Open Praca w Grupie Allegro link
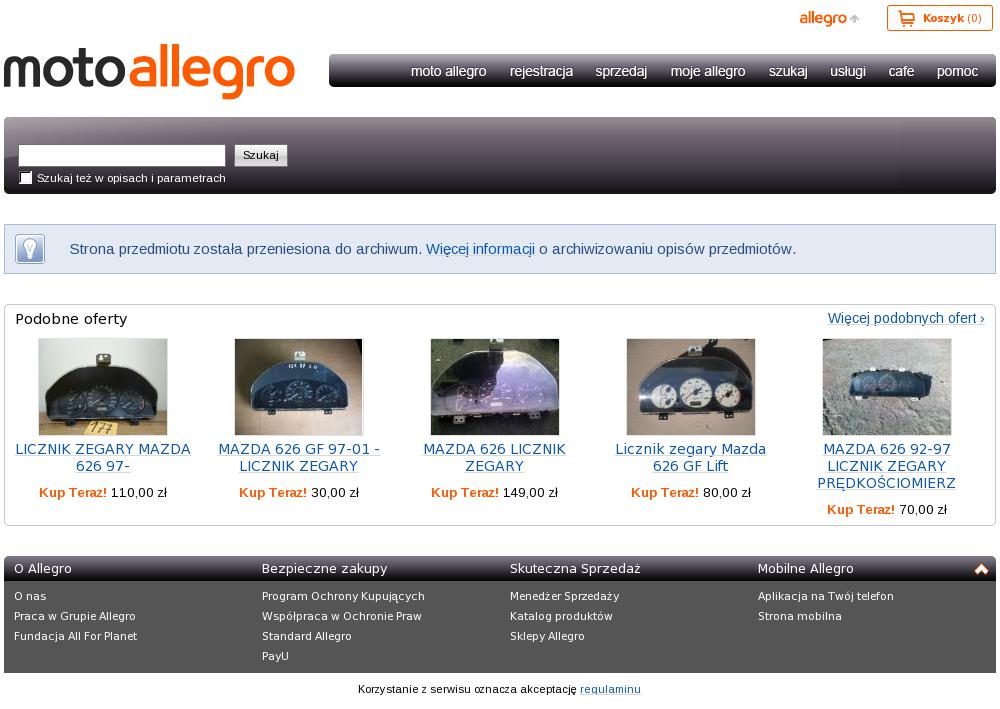 pos(75,616)
